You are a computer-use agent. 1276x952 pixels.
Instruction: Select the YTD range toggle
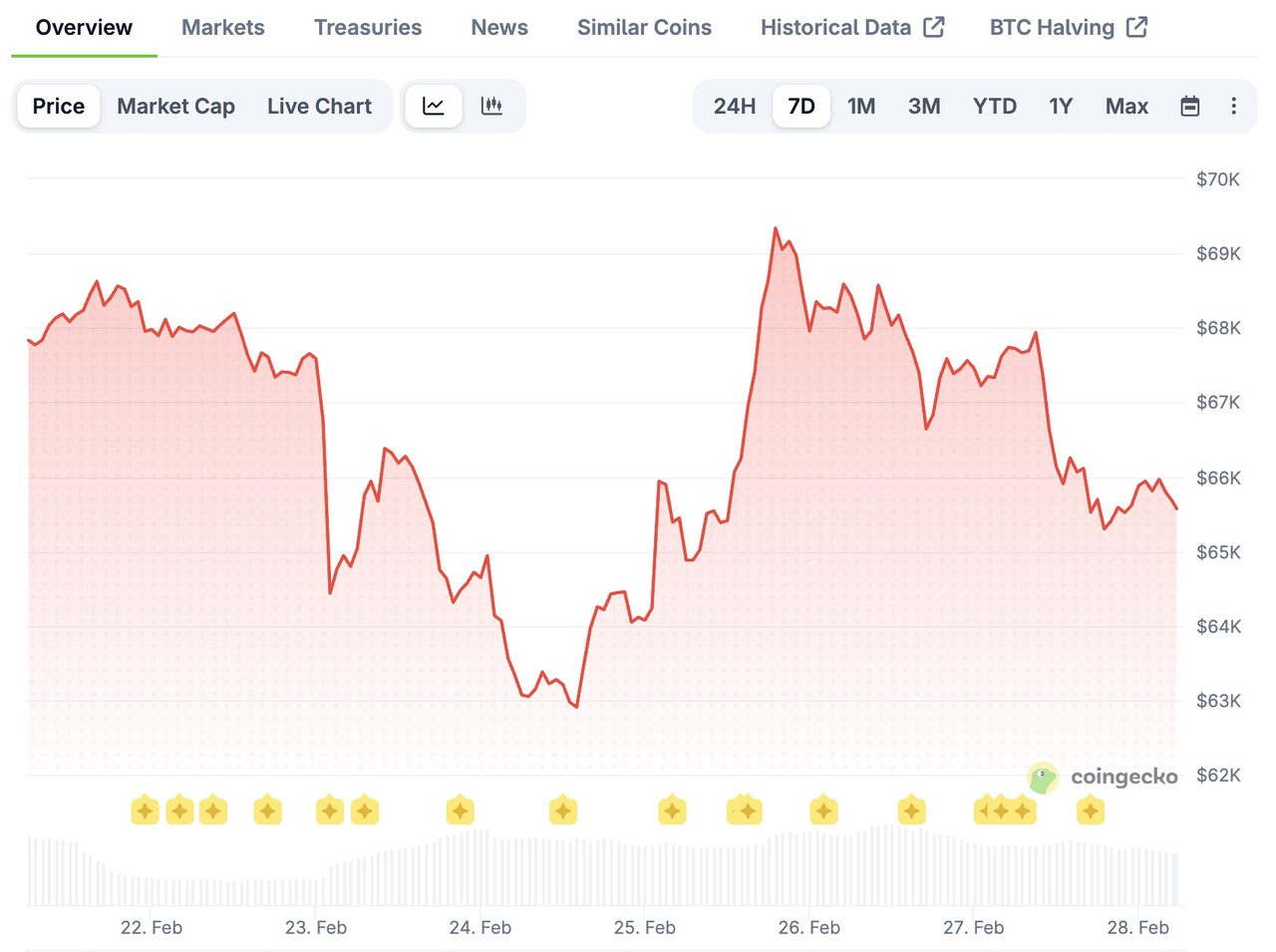point(994,106)
